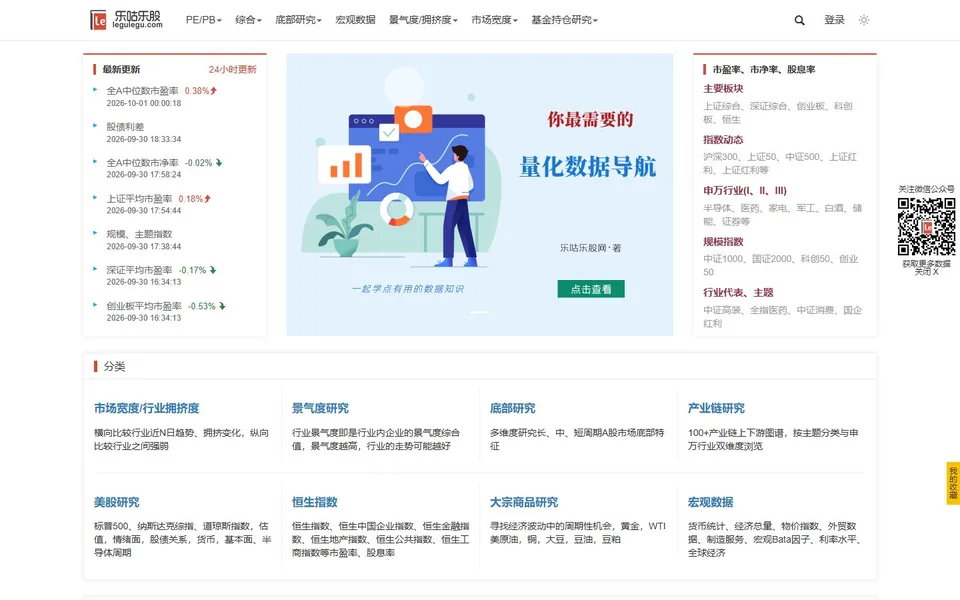
Task: Open the 宏观数据 category card
Action: (x=710, y=502)
